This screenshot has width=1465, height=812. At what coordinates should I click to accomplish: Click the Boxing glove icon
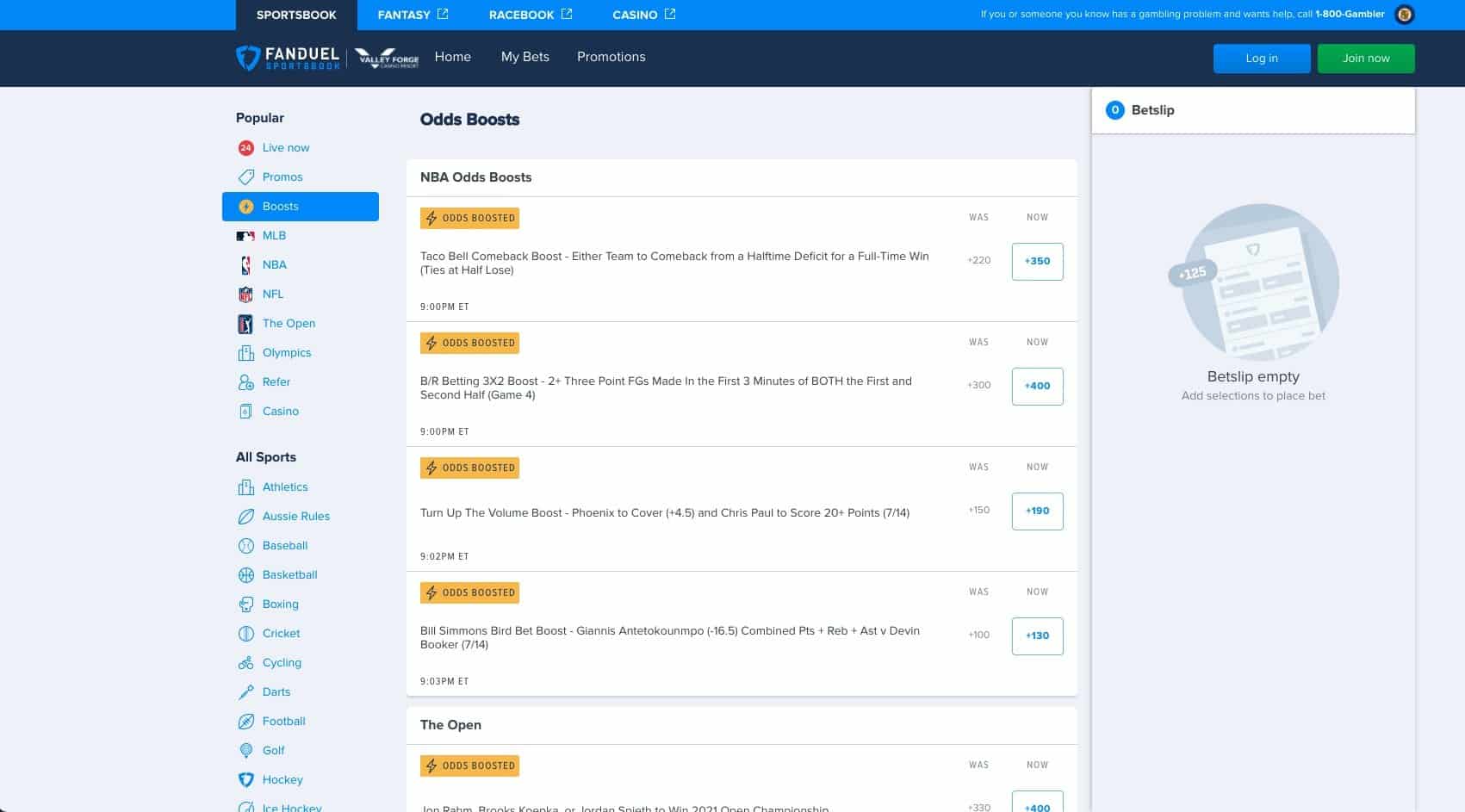click(x=246, y=604)
